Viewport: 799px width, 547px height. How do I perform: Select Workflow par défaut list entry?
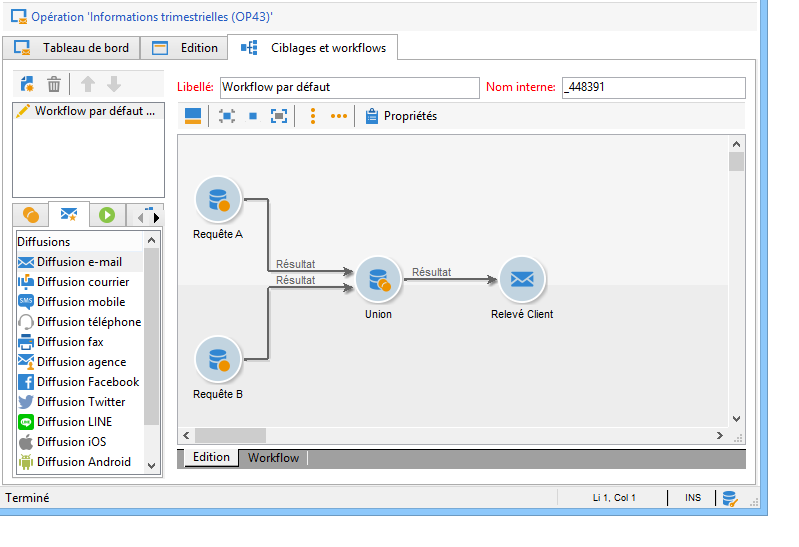click(88, 111)
